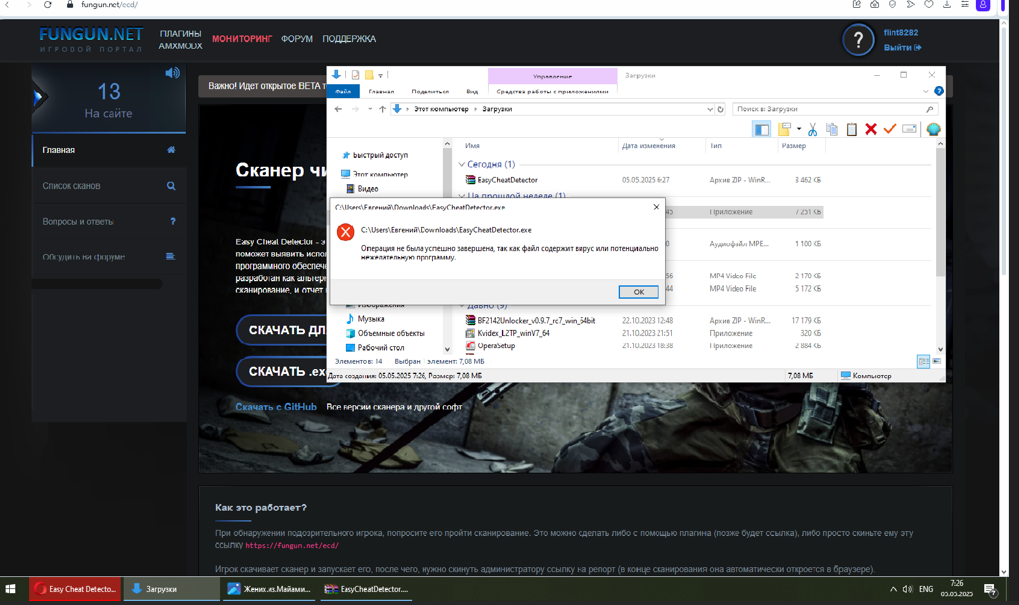Open the "Скачать с GitHub" link
The width and height of the screenshot is (1019, 605).
(276, 407)
